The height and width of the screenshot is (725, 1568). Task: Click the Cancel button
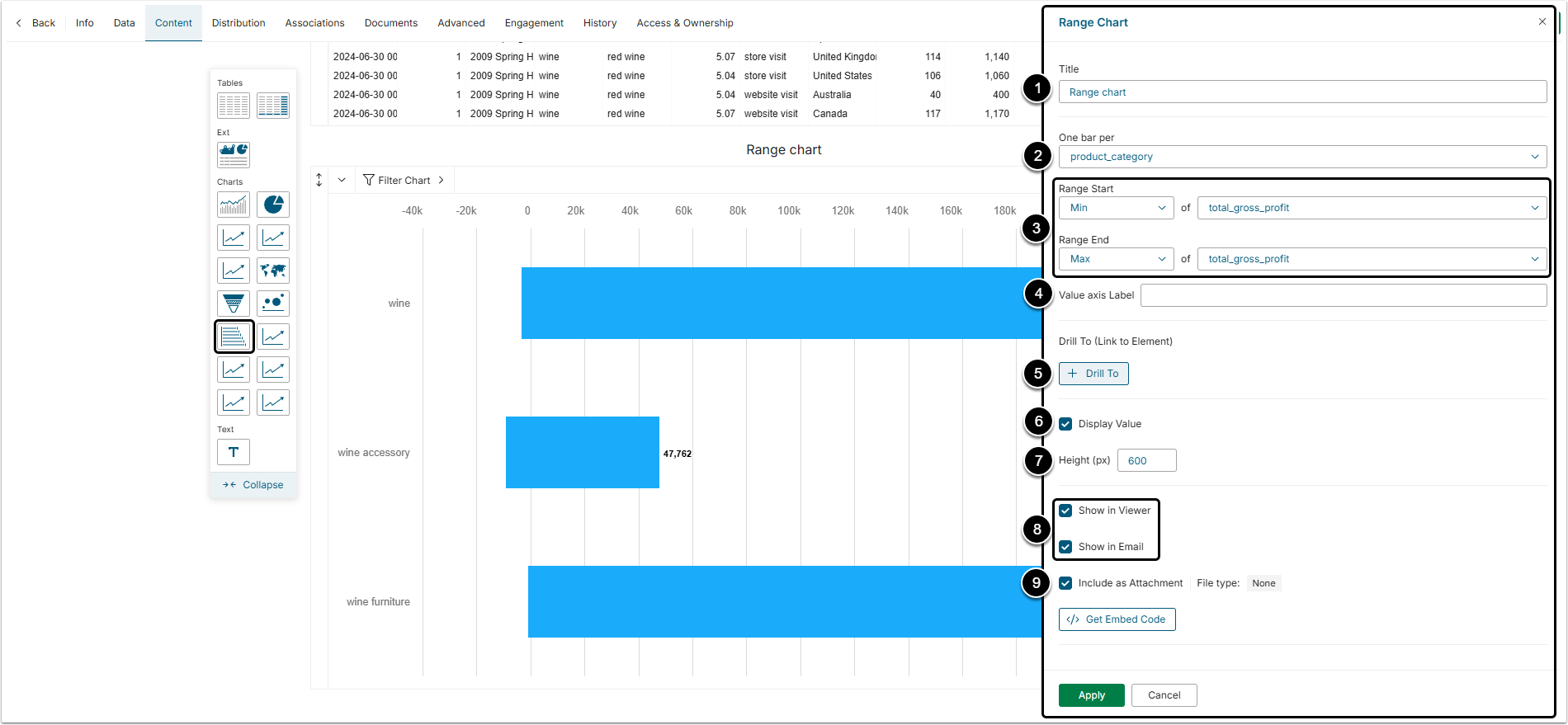point(1164,695)
